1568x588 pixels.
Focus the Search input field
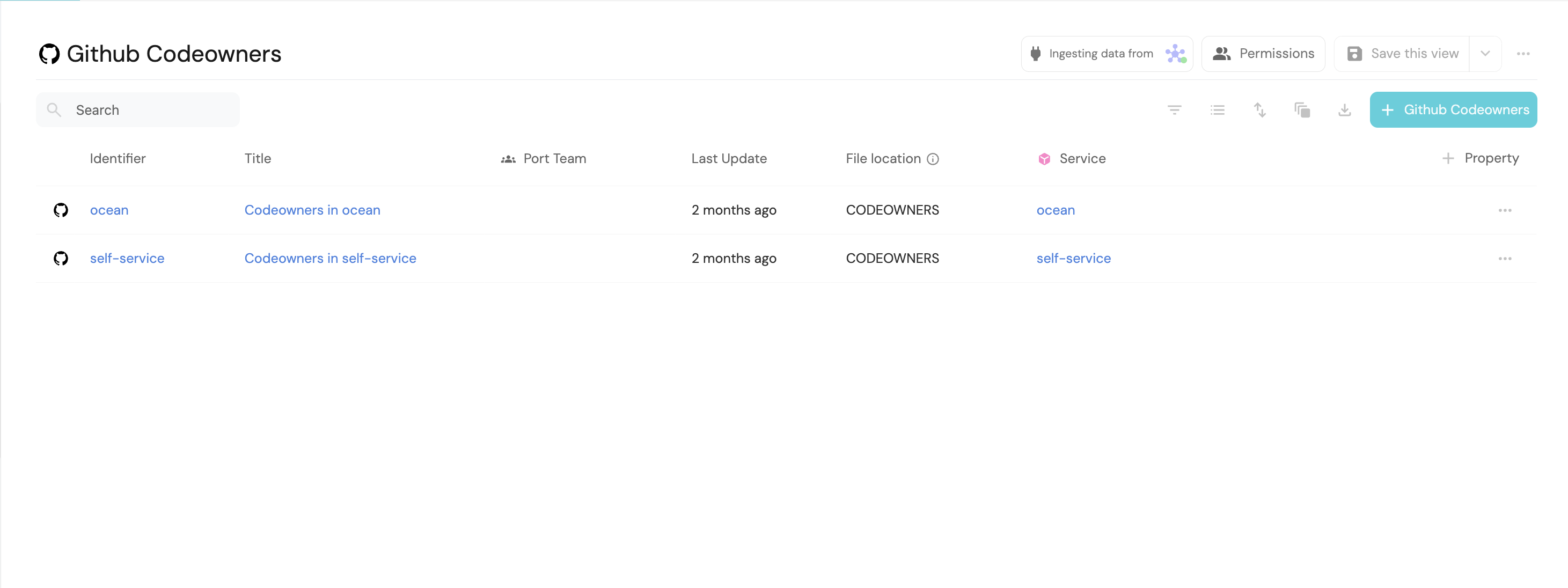point(137,109)
